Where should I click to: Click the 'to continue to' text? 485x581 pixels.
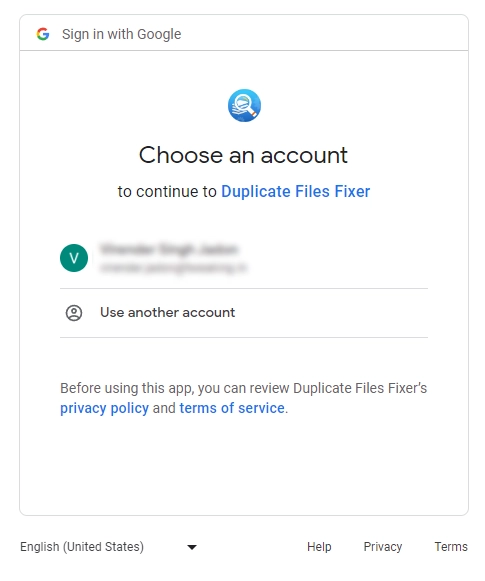[x=167, y=192]
